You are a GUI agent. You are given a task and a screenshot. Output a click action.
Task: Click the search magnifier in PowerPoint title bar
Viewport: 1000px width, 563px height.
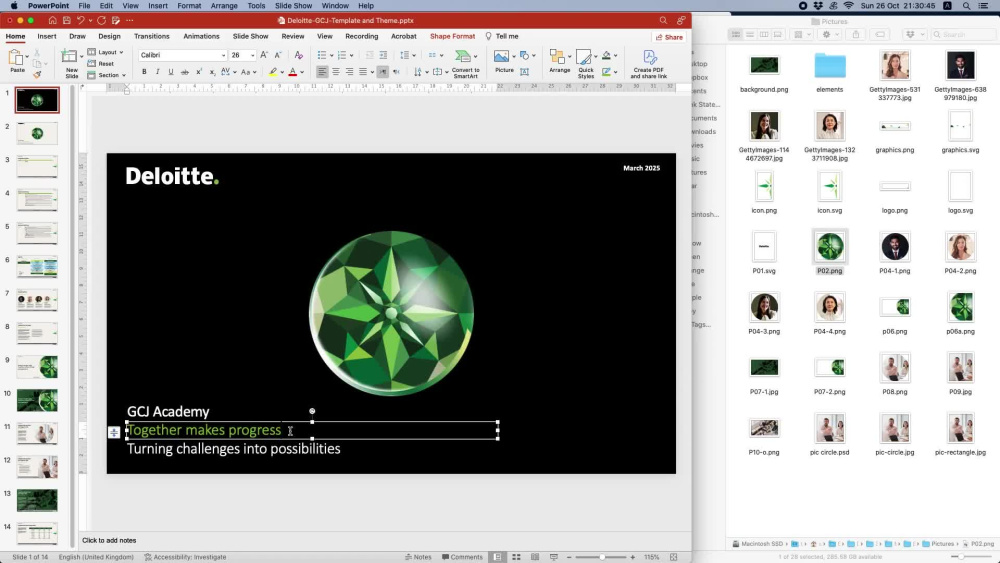[663, 20]
